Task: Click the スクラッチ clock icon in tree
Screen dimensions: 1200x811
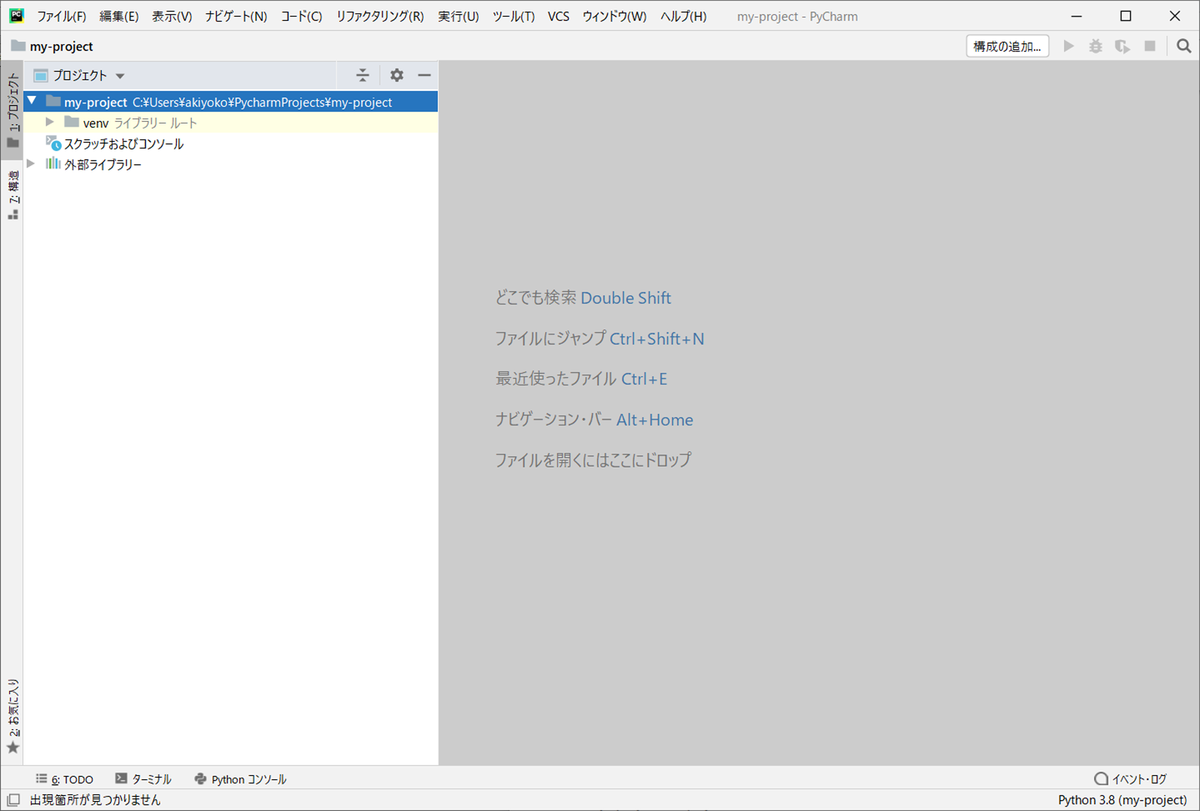Action: click(53, 143)
